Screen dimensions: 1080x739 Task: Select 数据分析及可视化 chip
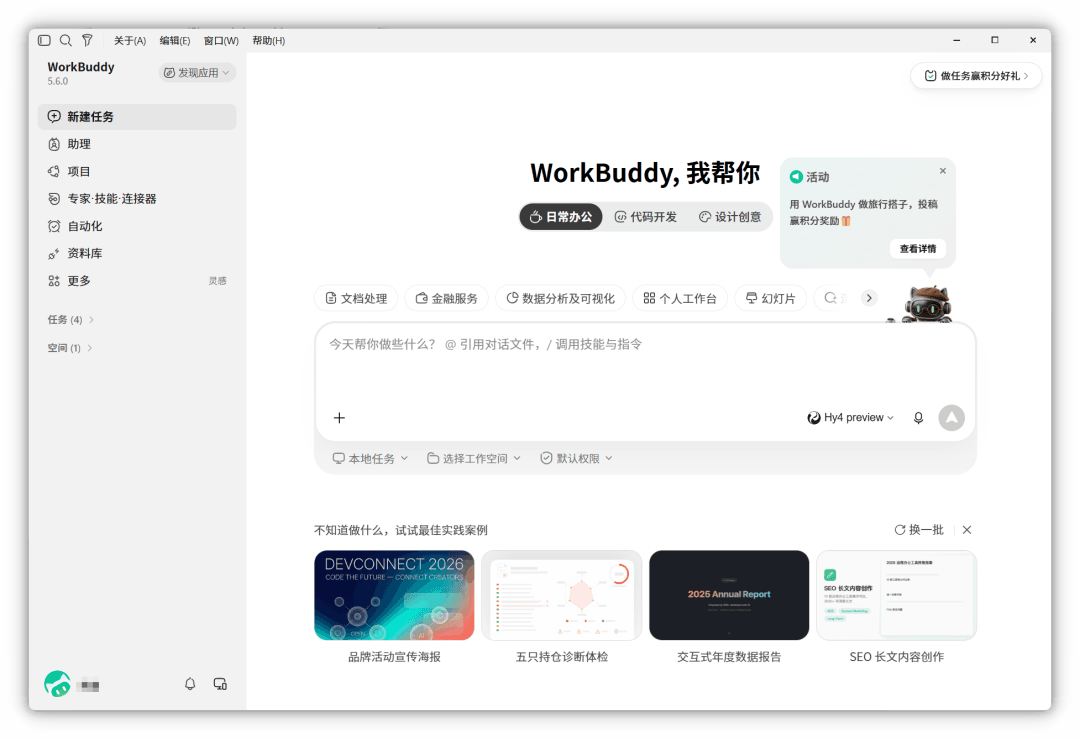coord(560,298)
